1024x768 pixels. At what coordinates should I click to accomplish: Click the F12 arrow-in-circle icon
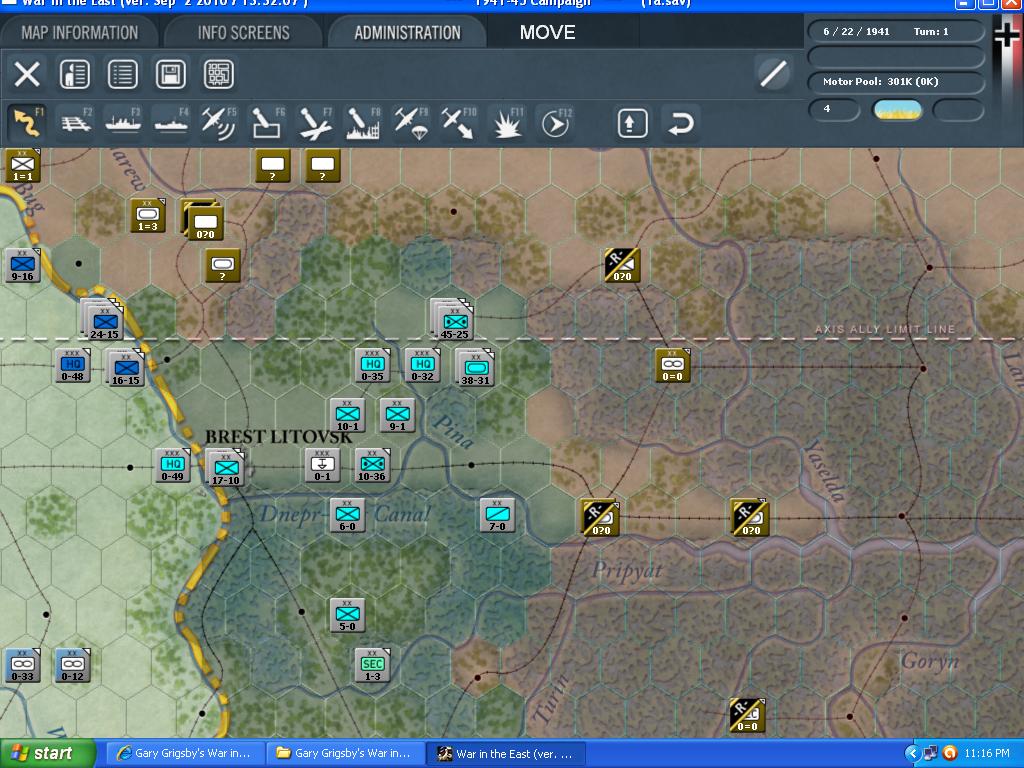pos(555,123)
